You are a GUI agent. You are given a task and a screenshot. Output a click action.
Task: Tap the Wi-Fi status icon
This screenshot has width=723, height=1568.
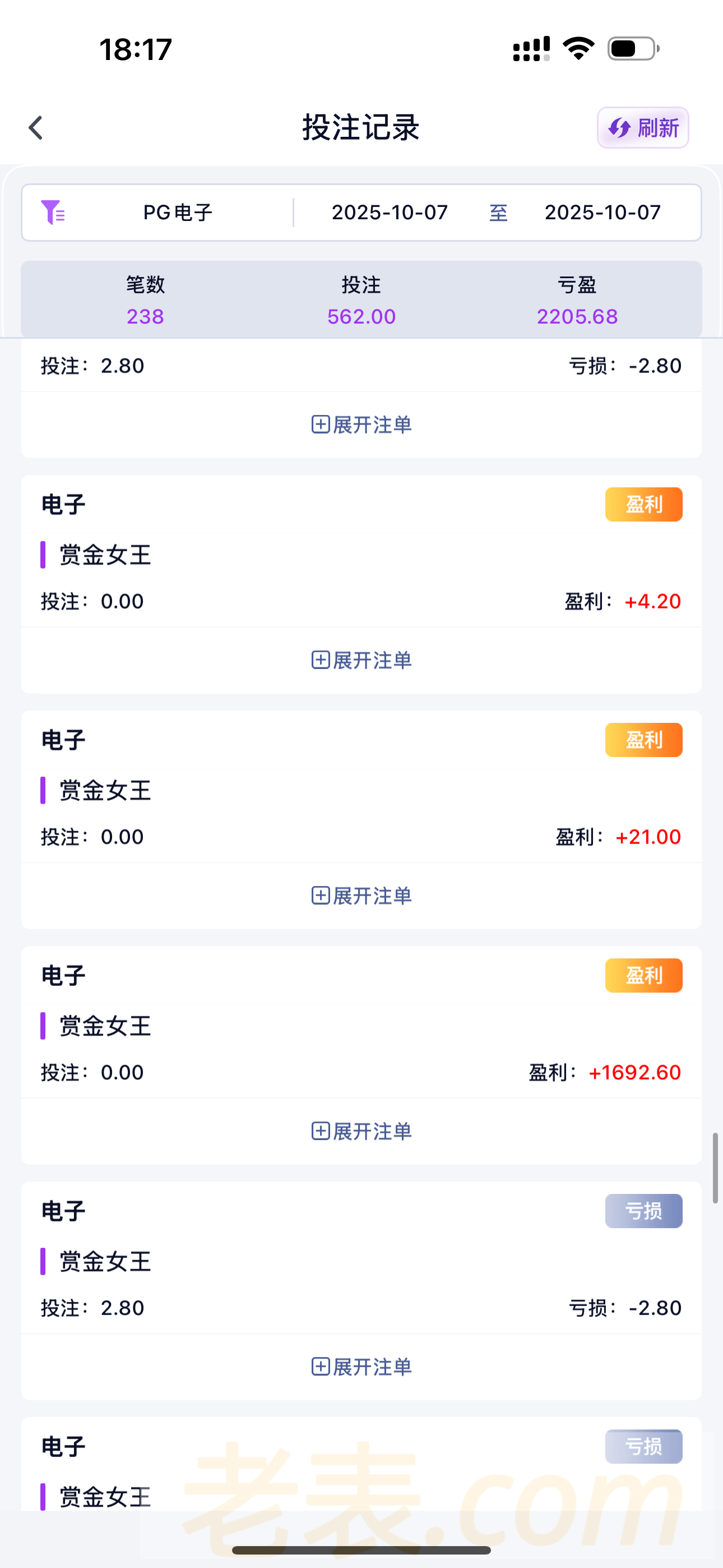pos(578,48)
